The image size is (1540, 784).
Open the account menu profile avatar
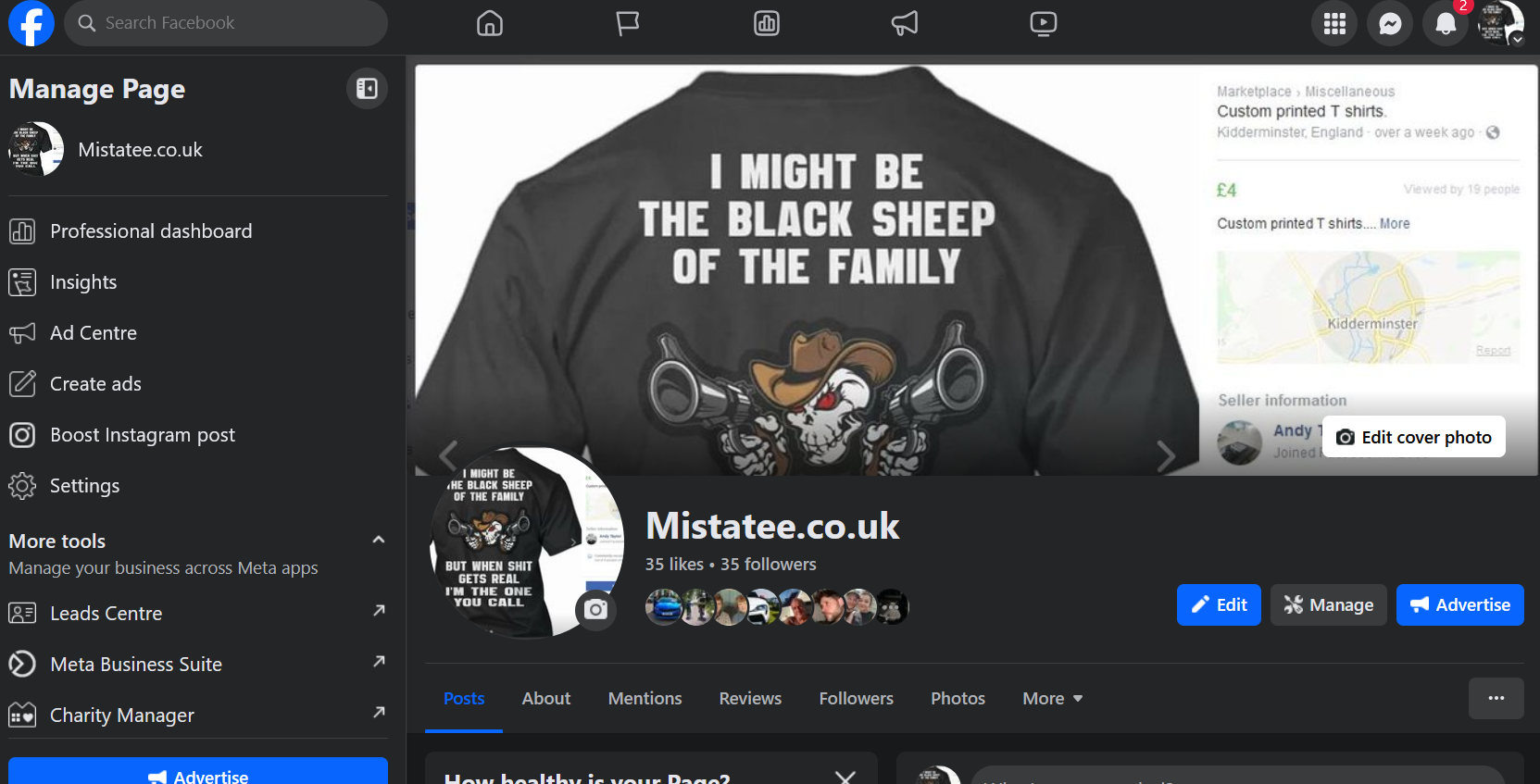[1500, 23]
